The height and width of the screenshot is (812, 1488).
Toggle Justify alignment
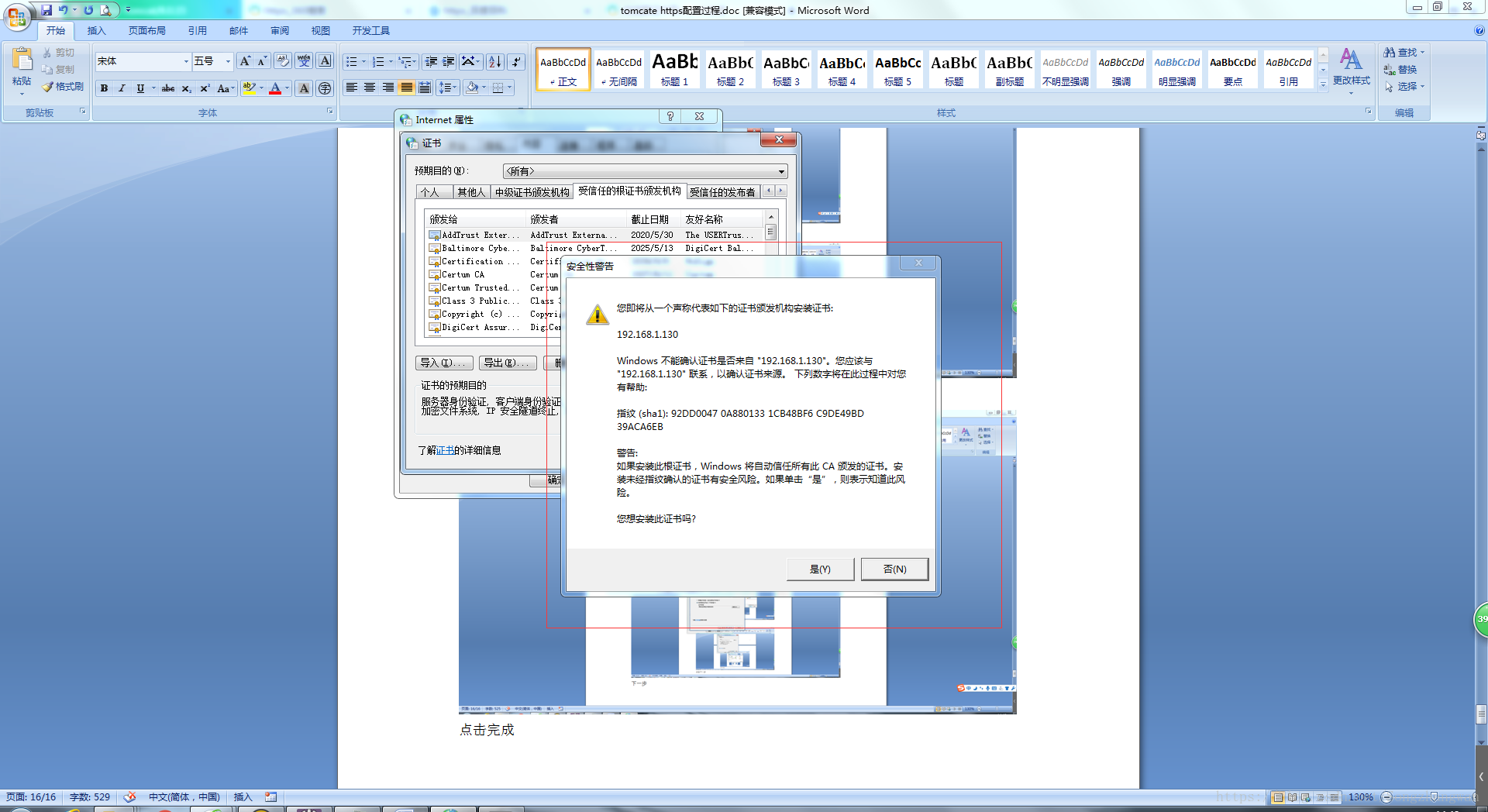pos(406,88)
